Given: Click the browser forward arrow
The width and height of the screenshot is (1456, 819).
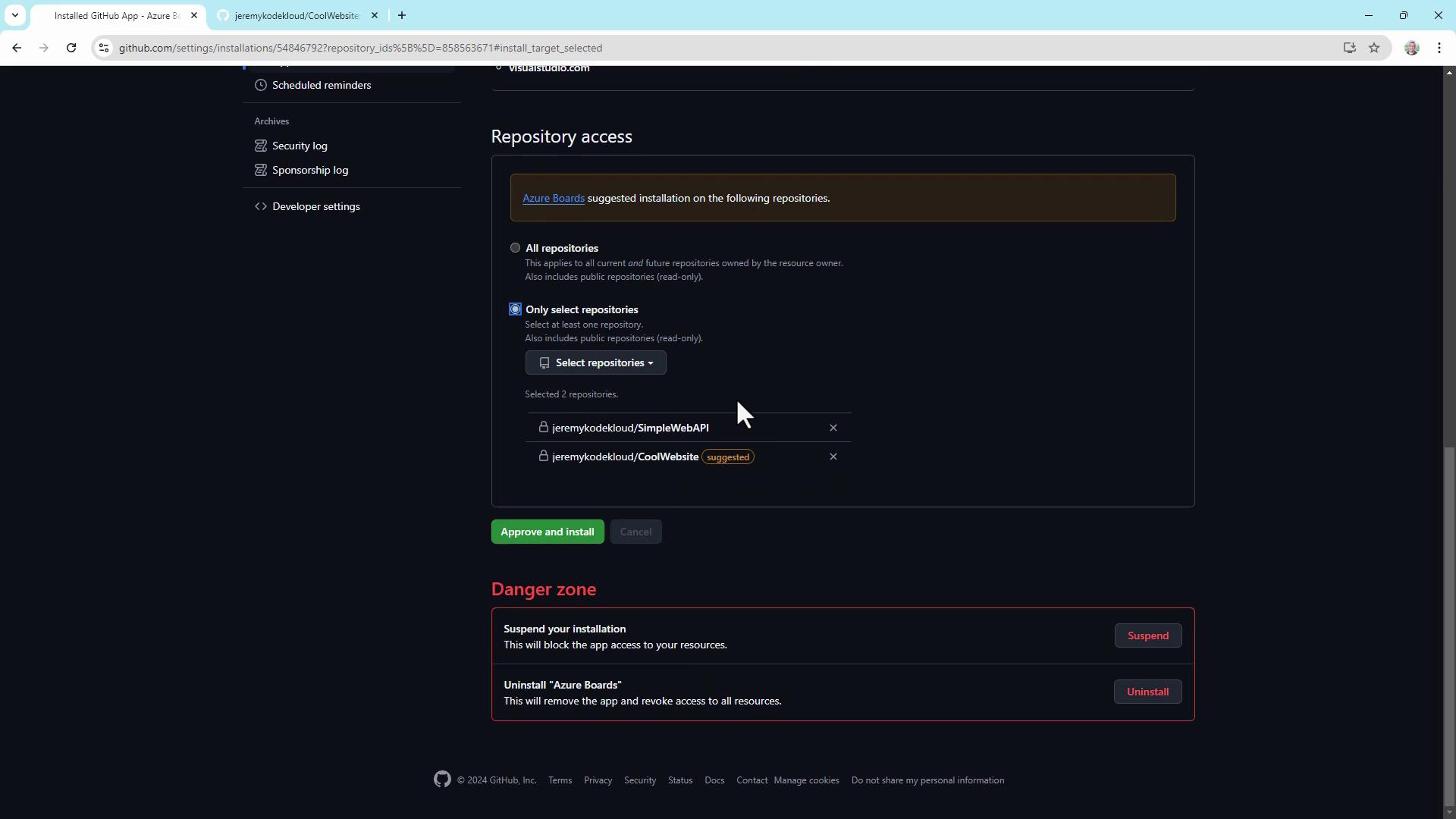Looking at the screenshot, I should [44, 48].
